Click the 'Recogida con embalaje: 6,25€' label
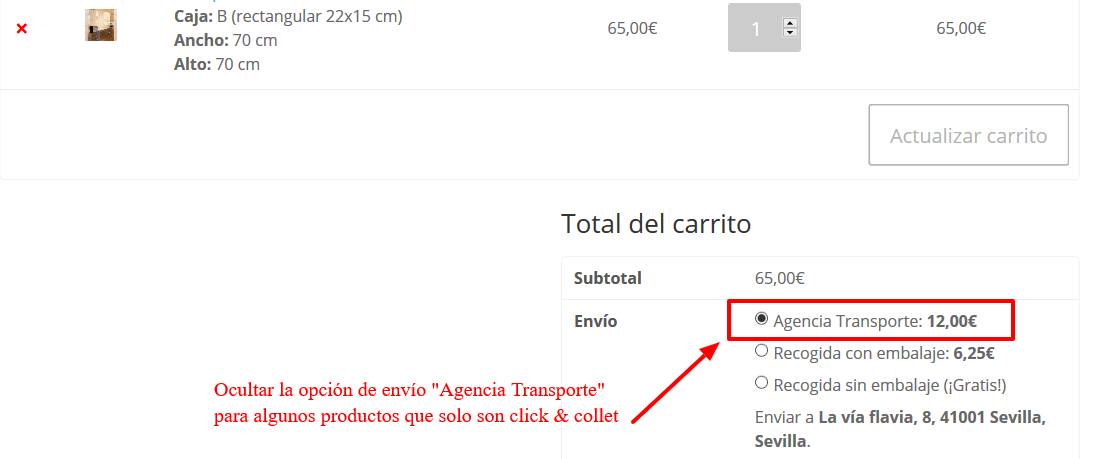The width and height of the screenshot is (1102, 459). click(x=883, y=353)
